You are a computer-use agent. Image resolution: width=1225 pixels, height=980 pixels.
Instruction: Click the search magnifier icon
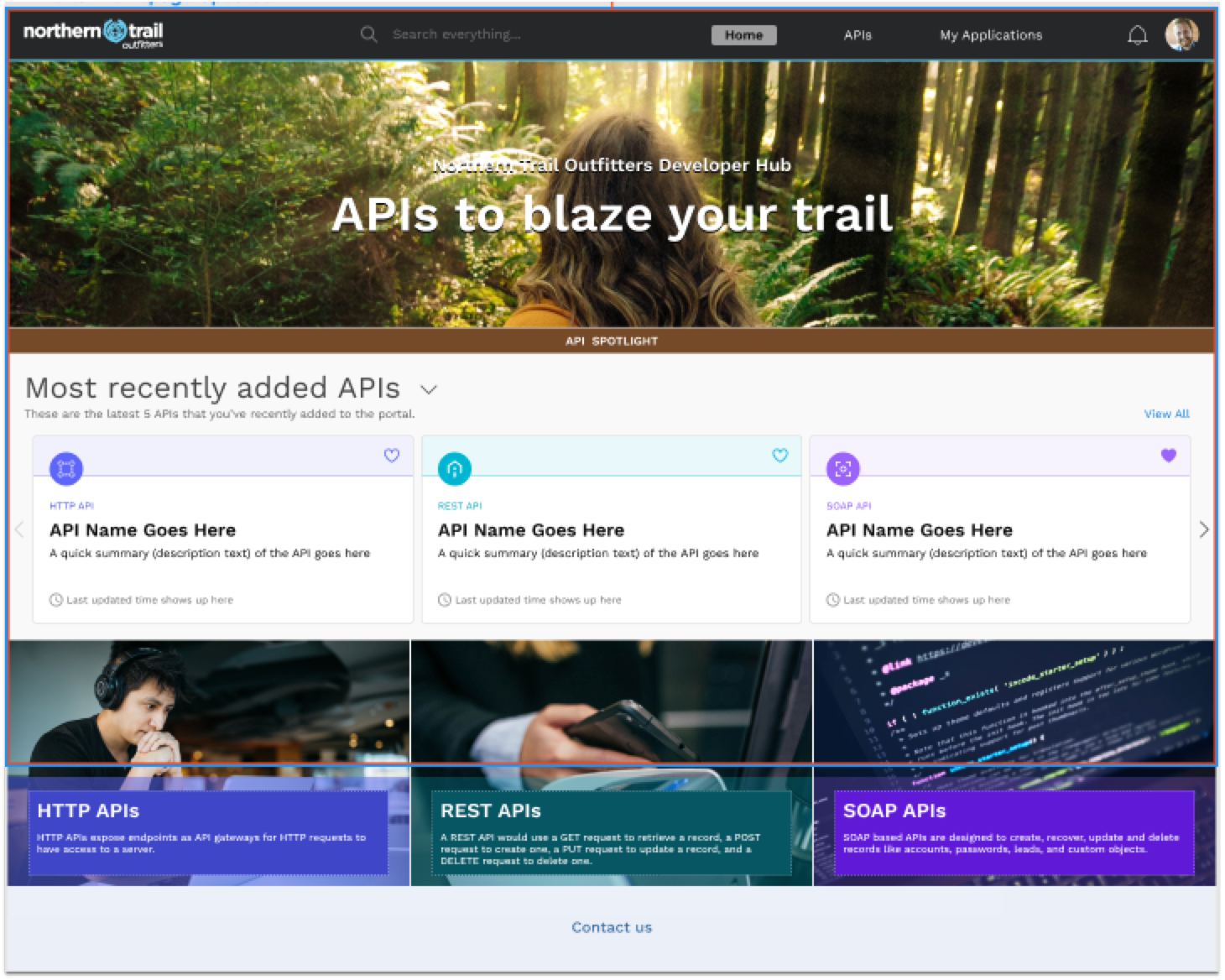(368, 34)
